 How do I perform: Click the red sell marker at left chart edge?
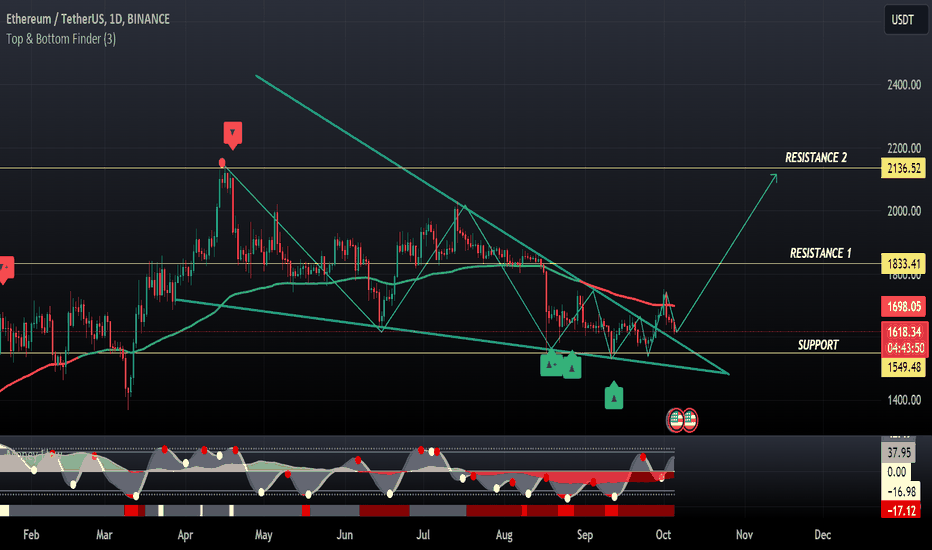coord(5,269)
